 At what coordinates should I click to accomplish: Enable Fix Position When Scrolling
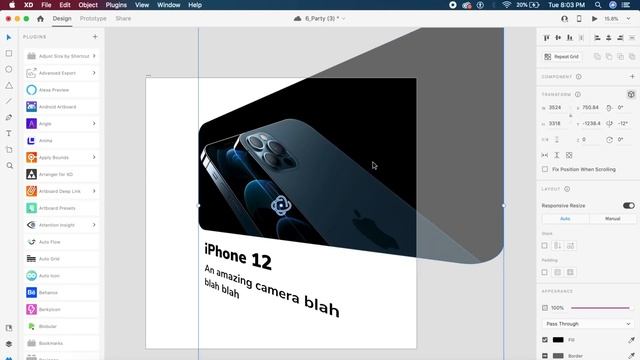tap(545, 169)
